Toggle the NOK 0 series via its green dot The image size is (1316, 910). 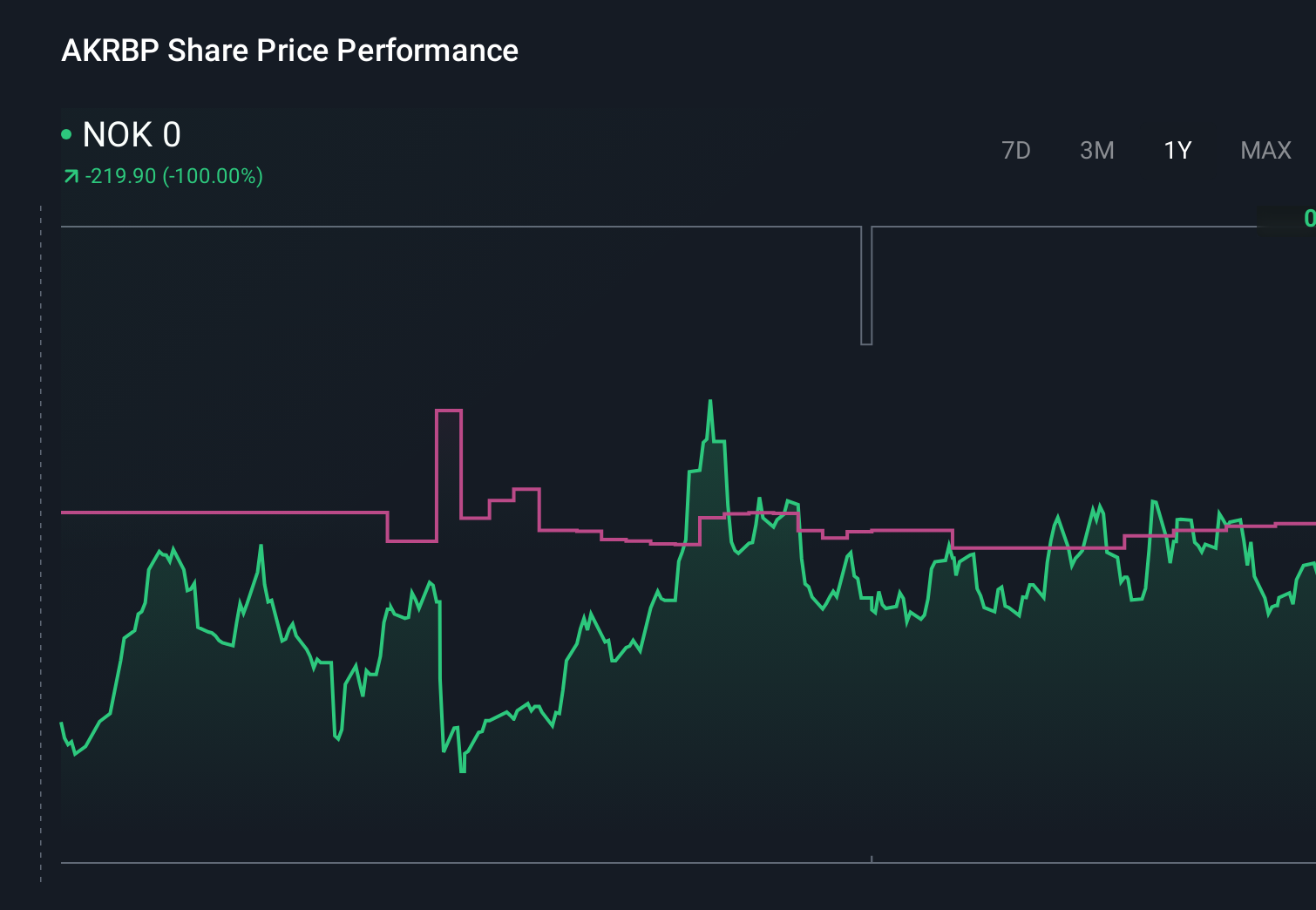point(65,132)
